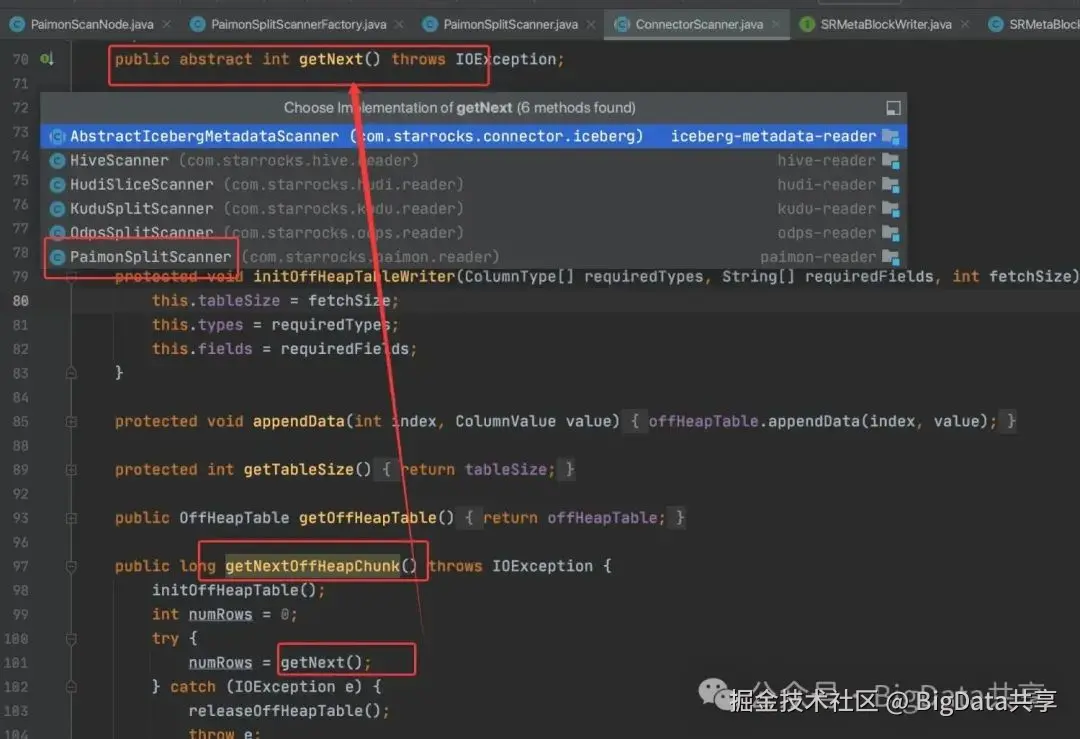Image resolution: width=1080 pixels, height=739 pixels.
Task: Switch to the SRMetaBlockWriter.java tab
Action: (886, 24)
